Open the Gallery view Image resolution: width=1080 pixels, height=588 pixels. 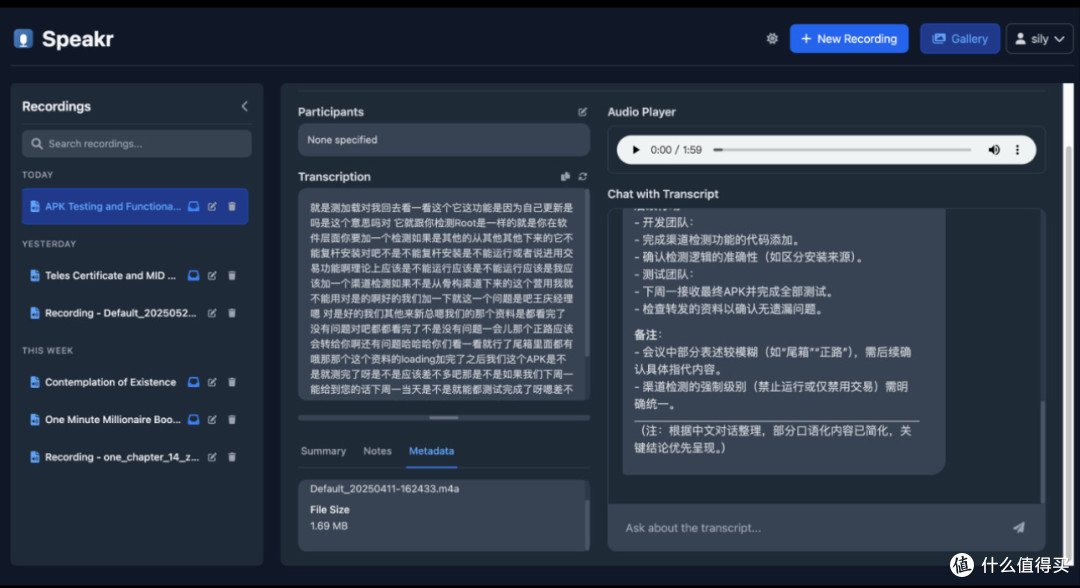[960, 39]
